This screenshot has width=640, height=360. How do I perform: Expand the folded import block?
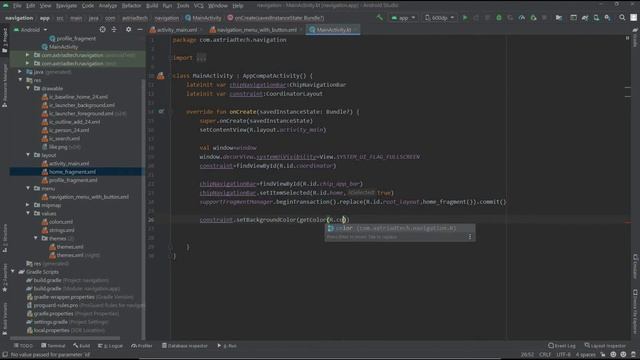click(201, 58)
